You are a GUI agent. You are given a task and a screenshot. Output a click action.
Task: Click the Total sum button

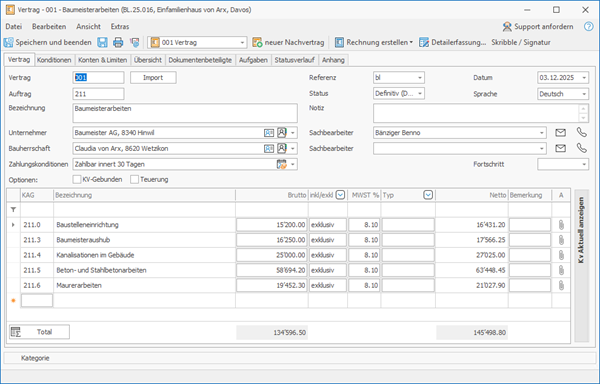[39, 332]
